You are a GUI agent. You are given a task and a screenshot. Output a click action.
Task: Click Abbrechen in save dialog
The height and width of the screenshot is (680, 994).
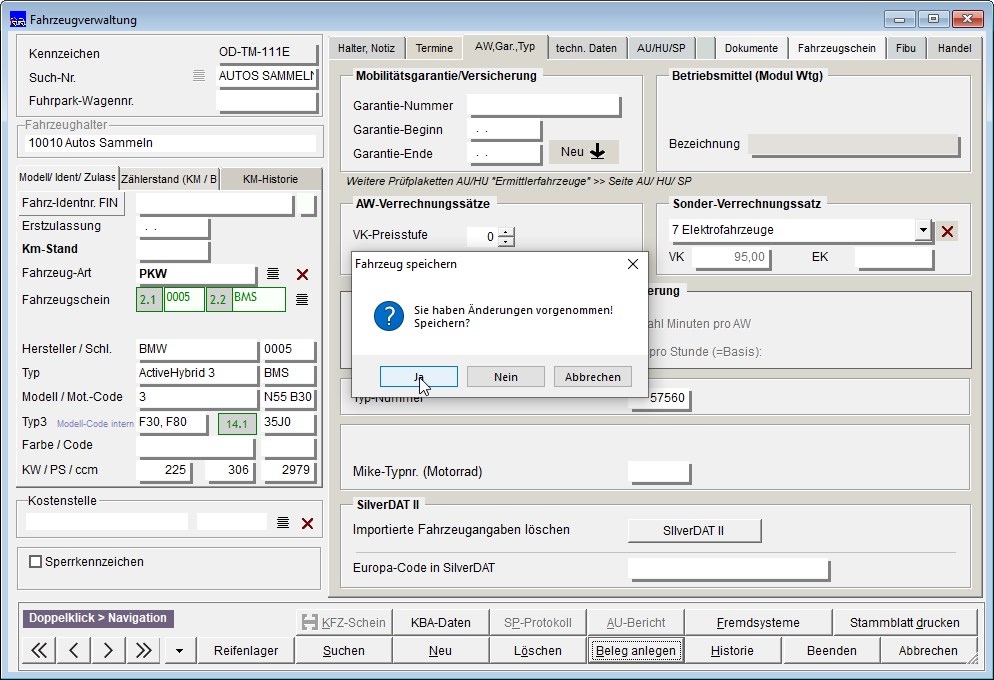pos(593,376)
